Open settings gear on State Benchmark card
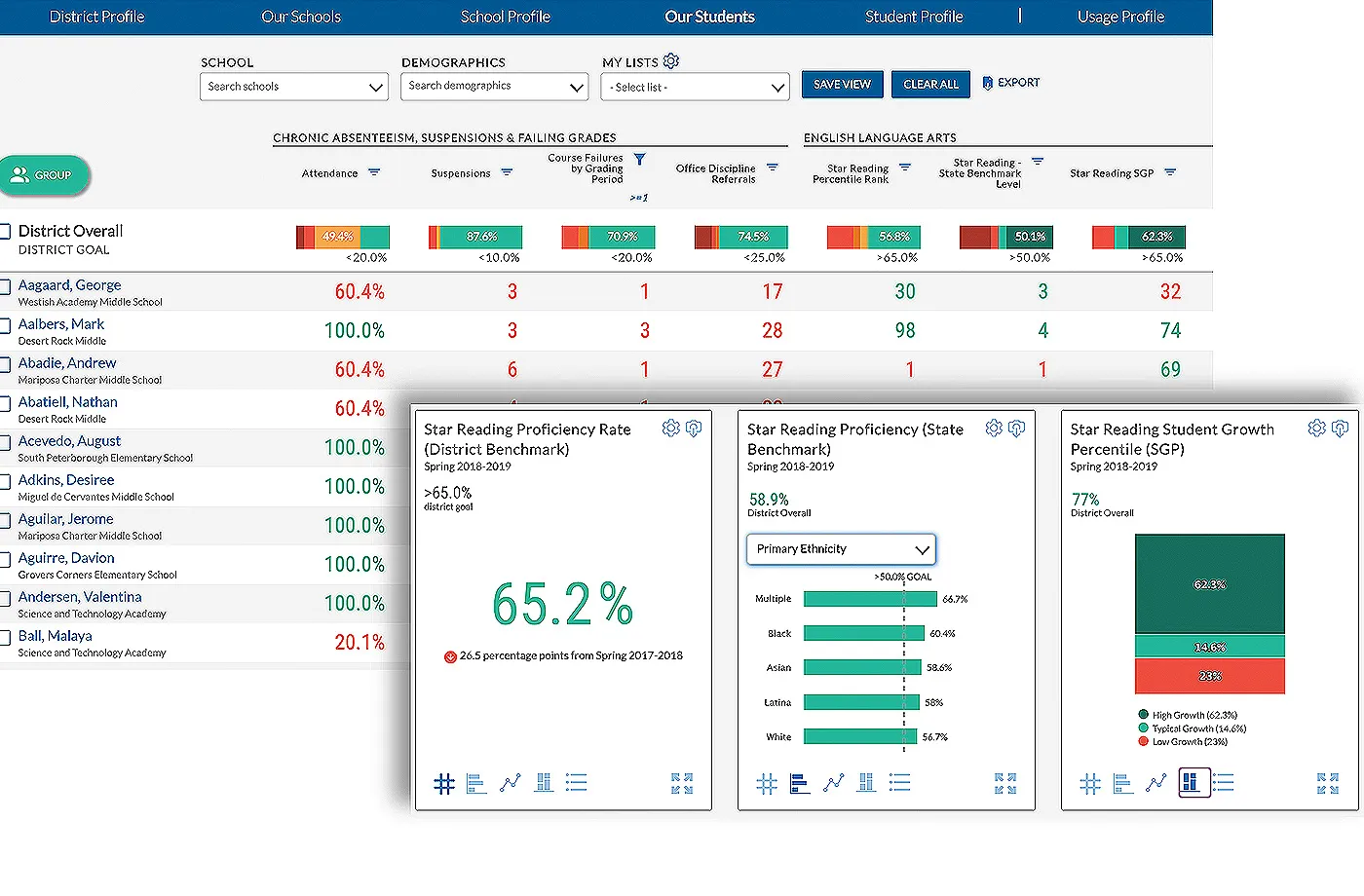This screenshot has width=1364, height=896. 993,428
